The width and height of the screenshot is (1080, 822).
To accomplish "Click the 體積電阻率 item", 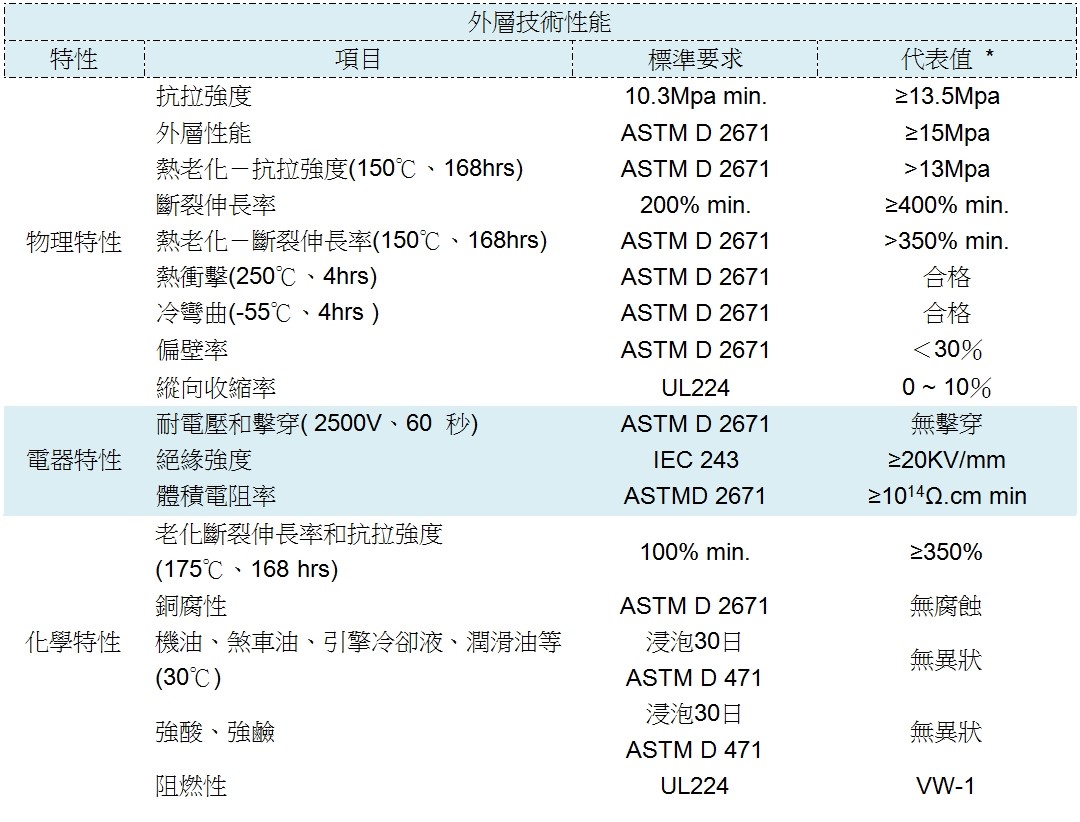I will tap(216, 496).
